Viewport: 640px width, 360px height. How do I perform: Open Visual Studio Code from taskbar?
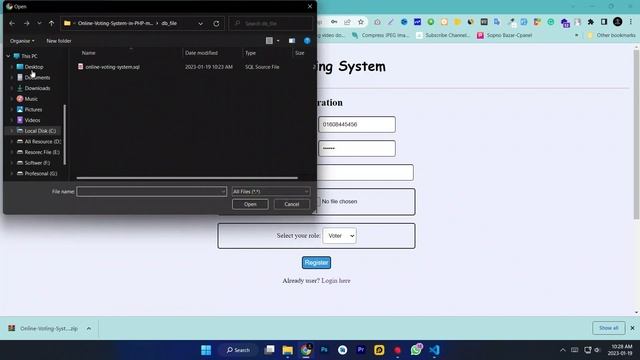coord(434,350)
